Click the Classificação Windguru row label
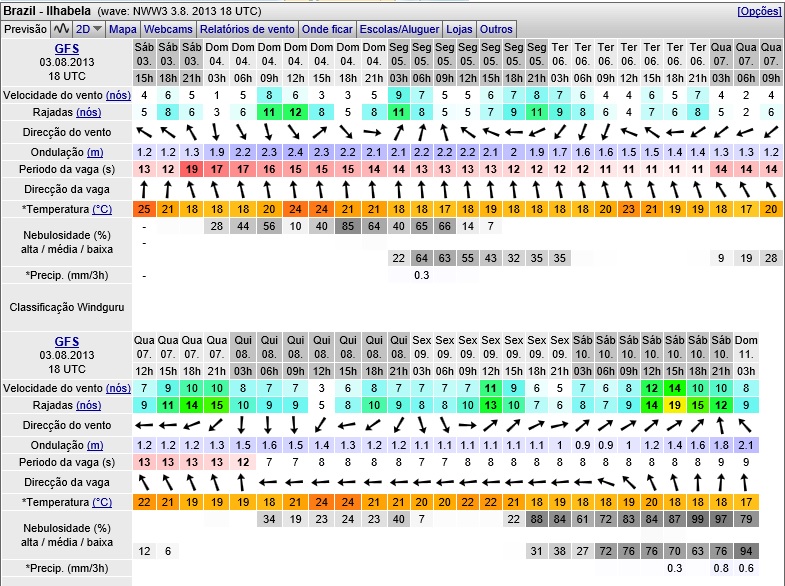 point(67,307)
